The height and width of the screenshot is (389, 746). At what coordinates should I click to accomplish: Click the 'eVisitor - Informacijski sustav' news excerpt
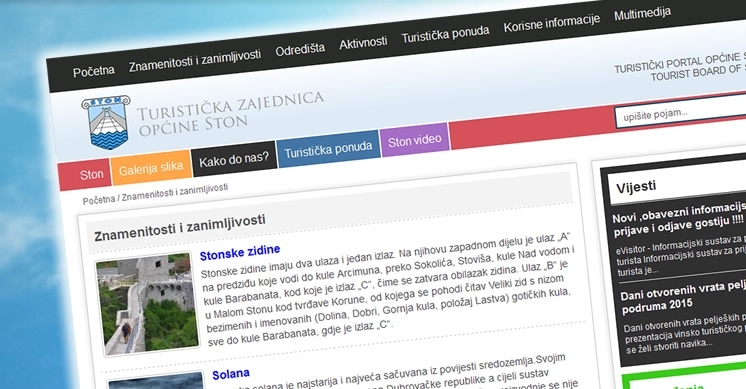[x=680, y=255]
